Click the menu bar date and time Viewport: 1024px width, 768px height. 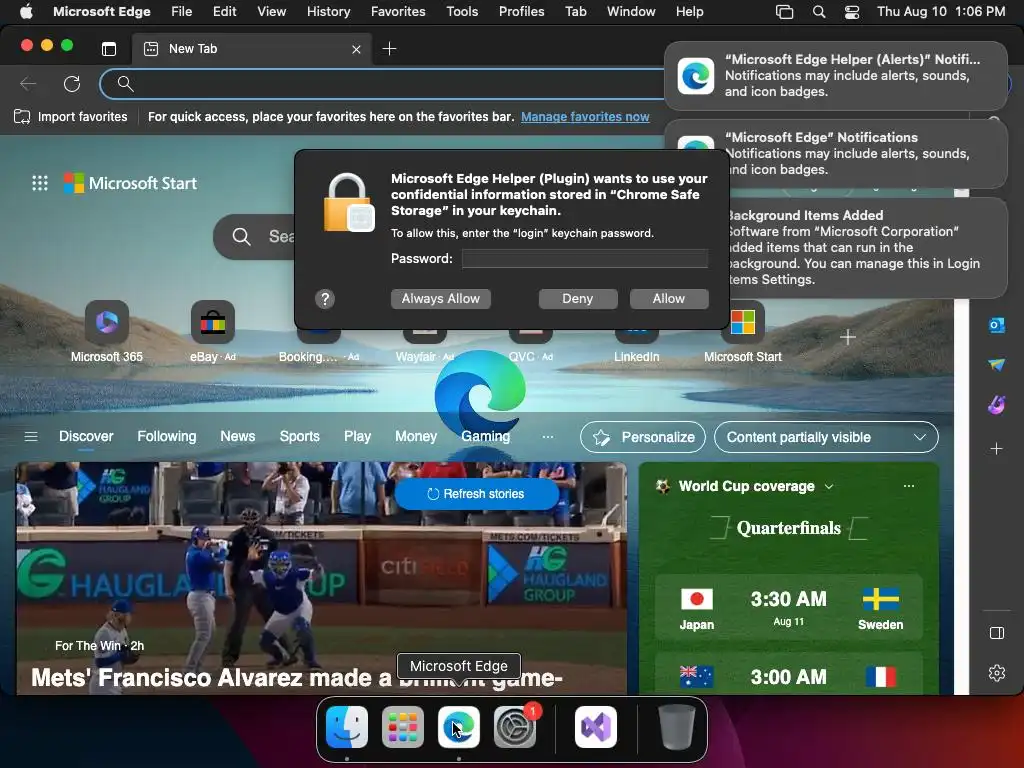click(940, 11)
